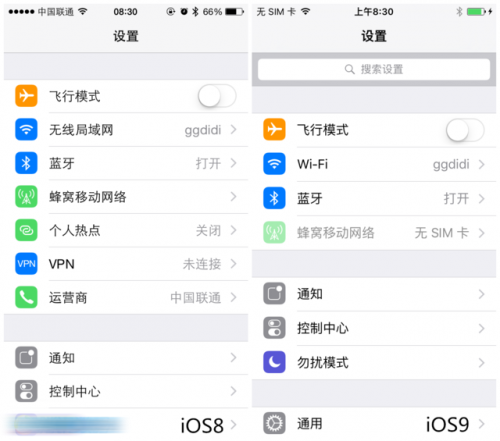Tap the blue VPN icon
This screenshot has height=441, width=500.
[x=26, y=264]
